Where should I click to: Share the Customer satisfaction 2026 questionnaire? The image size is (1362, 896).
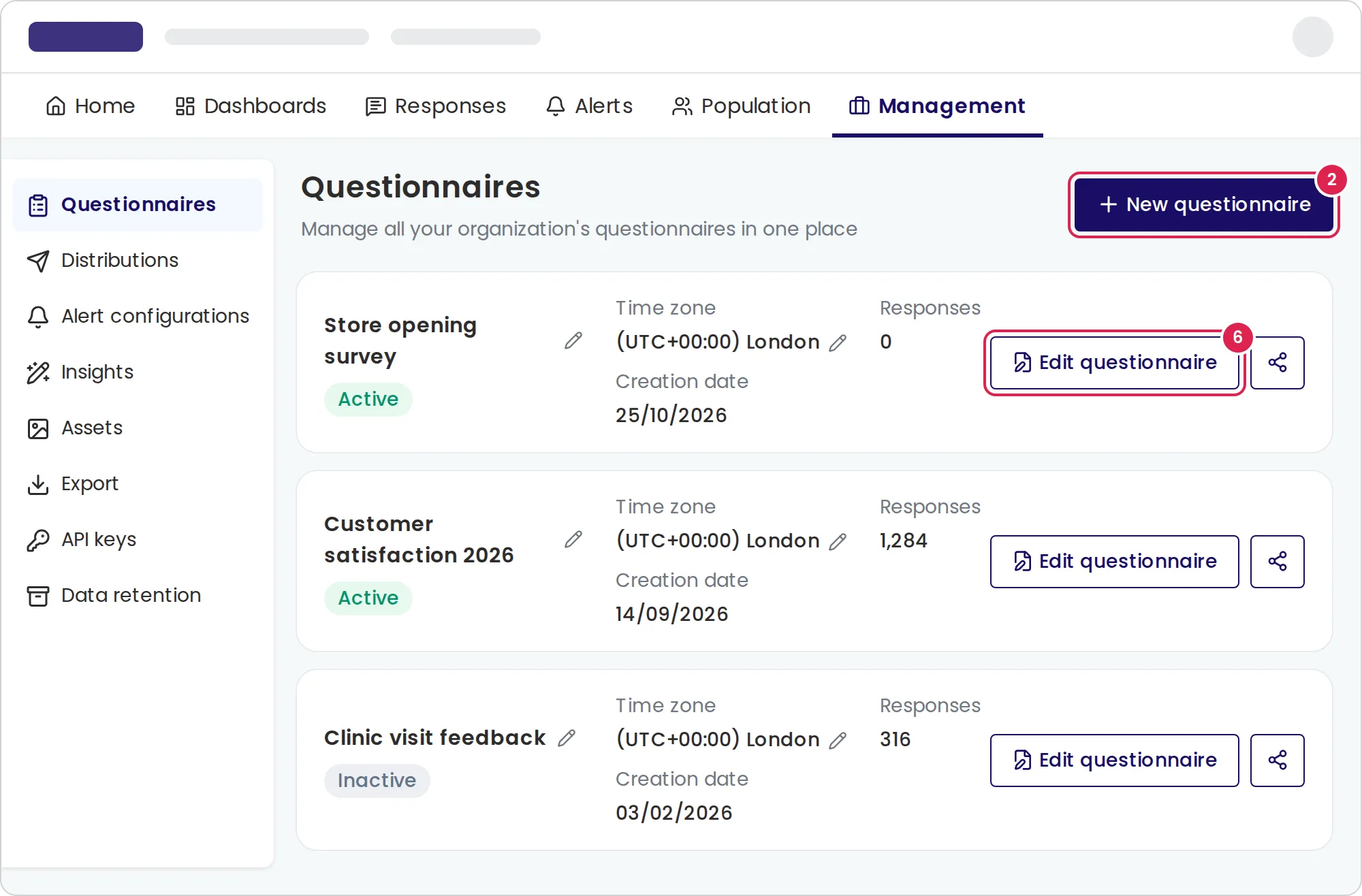click(x=1278, y=561)
